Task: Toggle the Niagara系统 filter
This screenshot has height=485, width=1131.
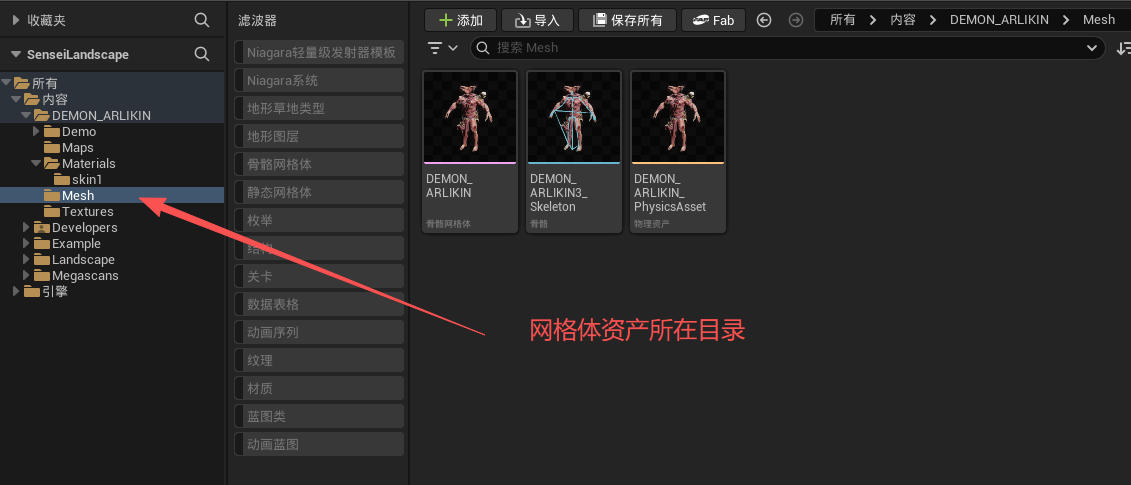Action: (x=320, y=80)
